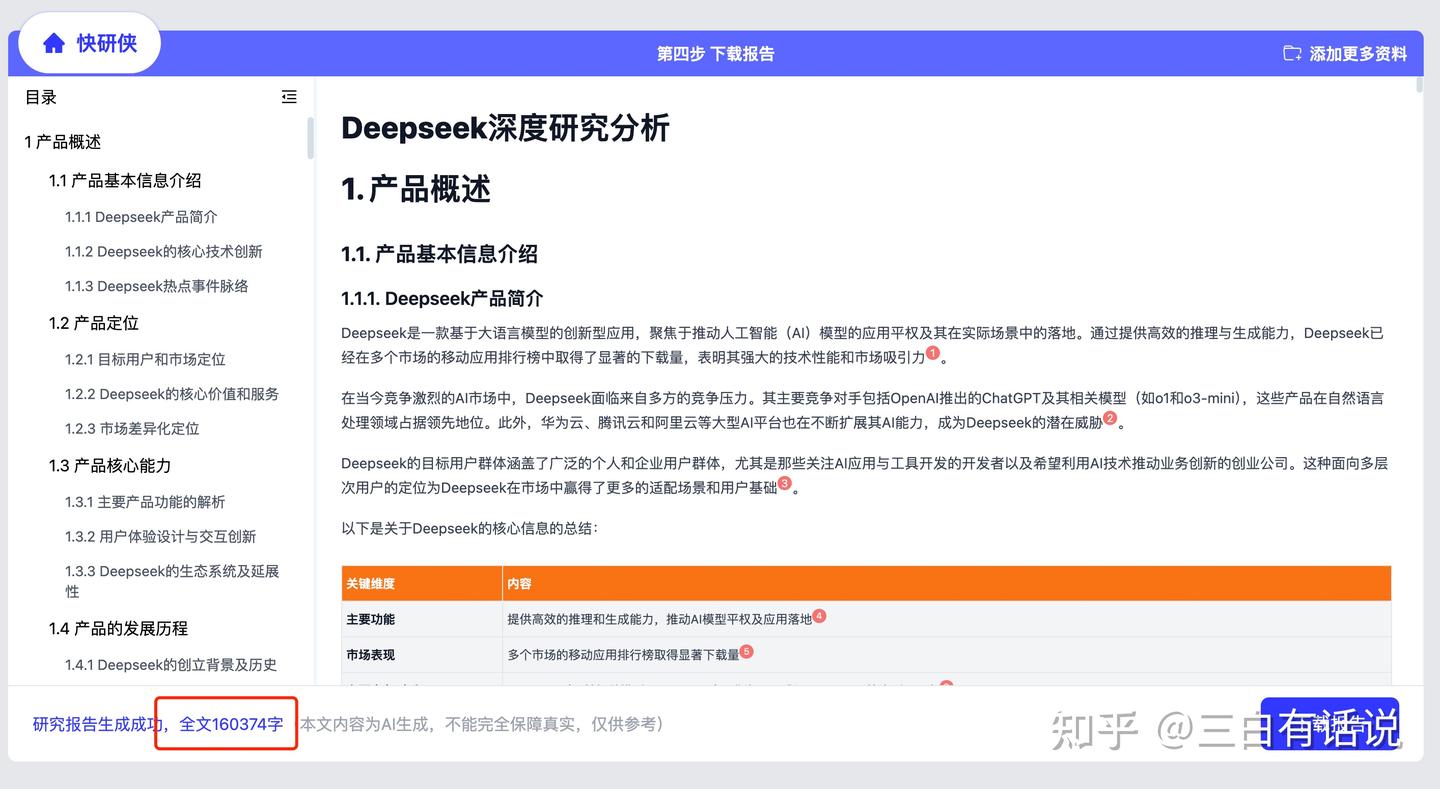Click the blue 下载报告 button
Viewport: 1440px width, 789px height.
(x=1329, y=723)
